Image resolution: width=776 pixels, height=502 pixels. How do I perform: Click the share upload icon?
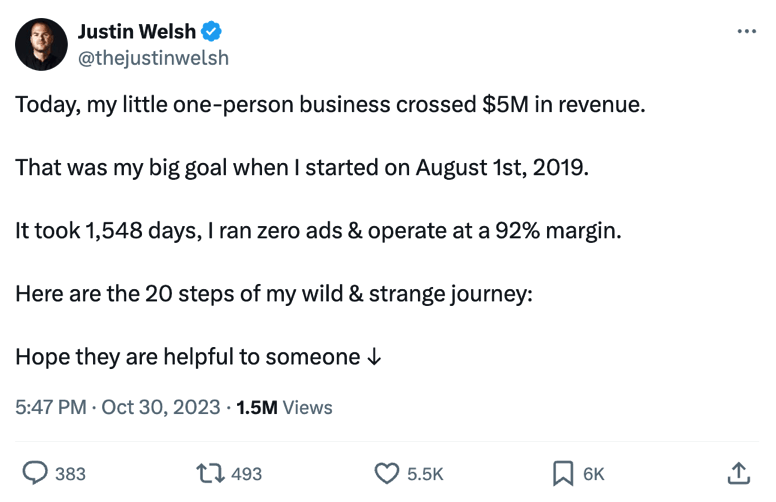[x=737, y=472]
